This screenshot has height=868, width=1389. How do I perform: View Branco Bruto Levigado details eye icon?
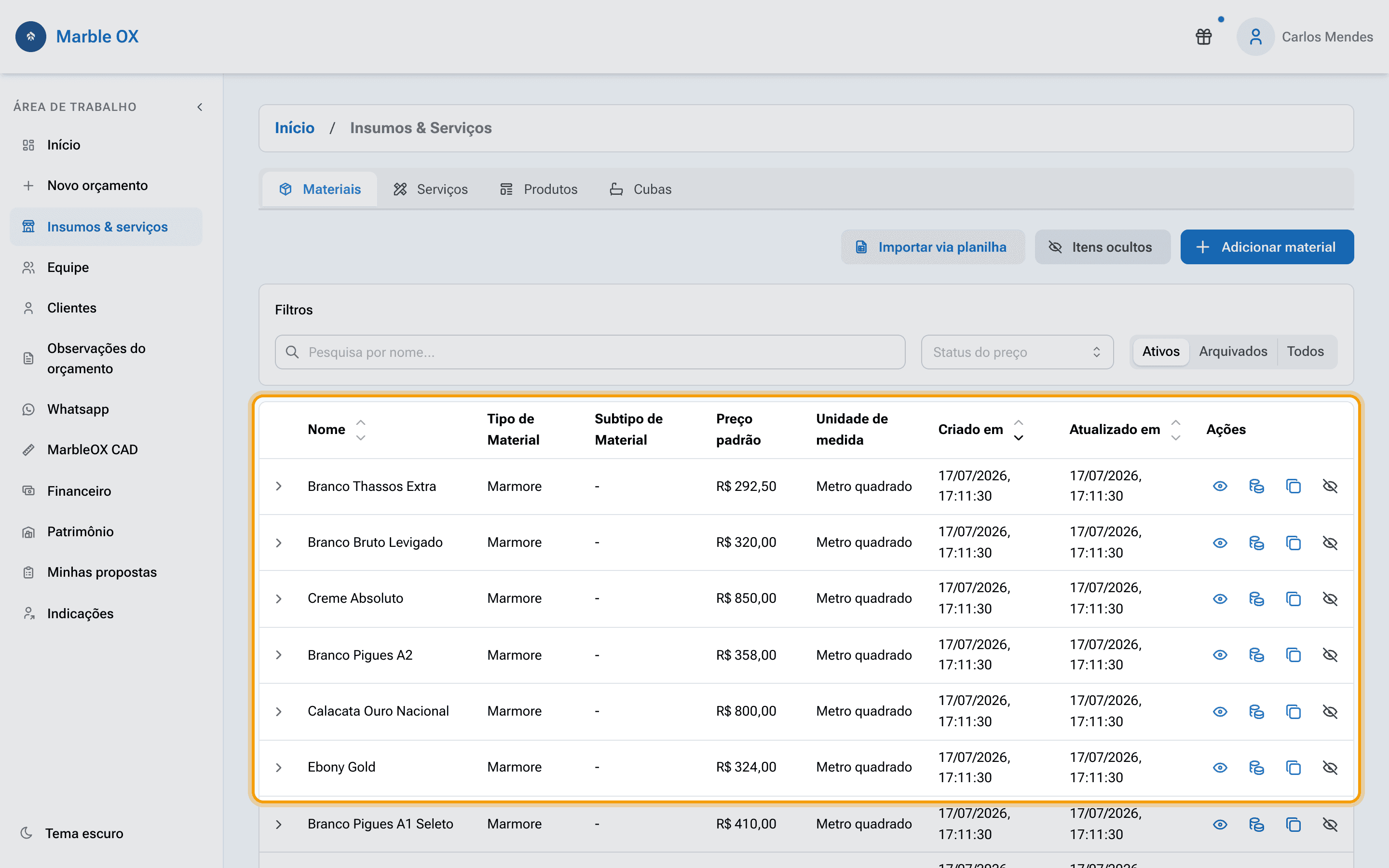point(1220,542)
